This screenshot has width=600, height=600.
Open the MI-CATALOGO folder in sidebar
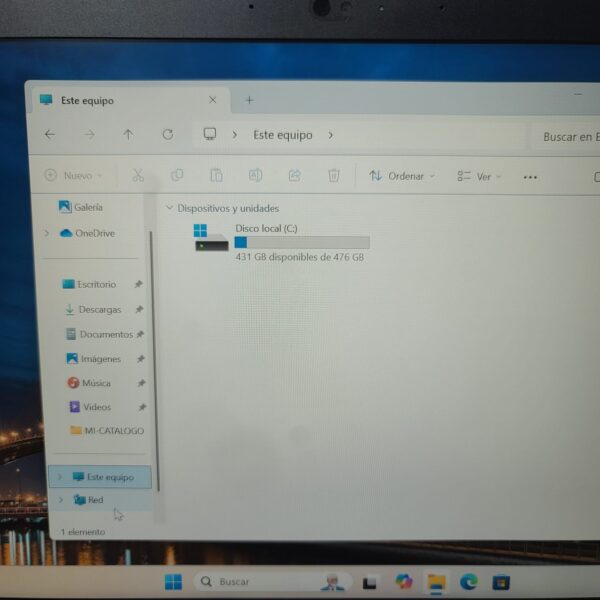tap(107, 430)
